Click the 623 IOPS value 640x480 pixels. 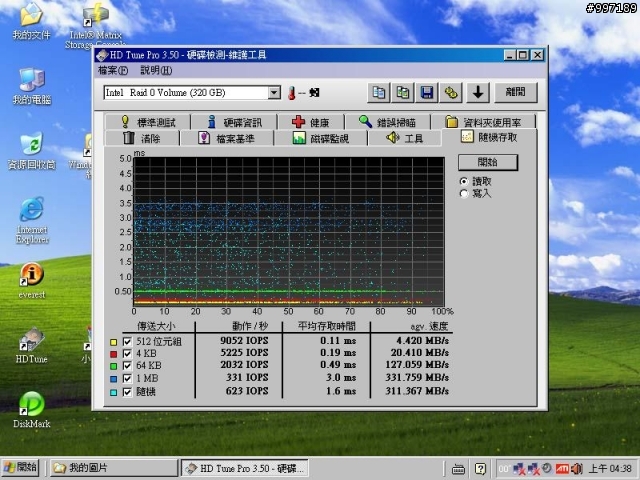247,391
